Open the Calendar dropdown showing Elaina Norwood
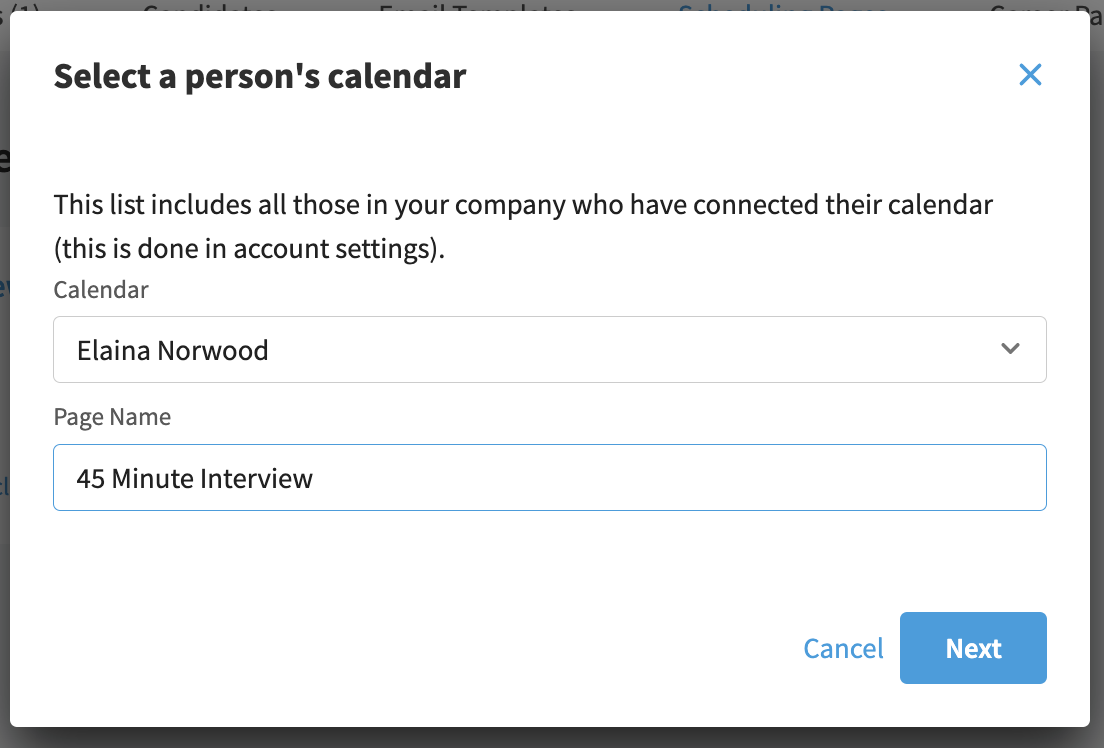 pos(550,349)
